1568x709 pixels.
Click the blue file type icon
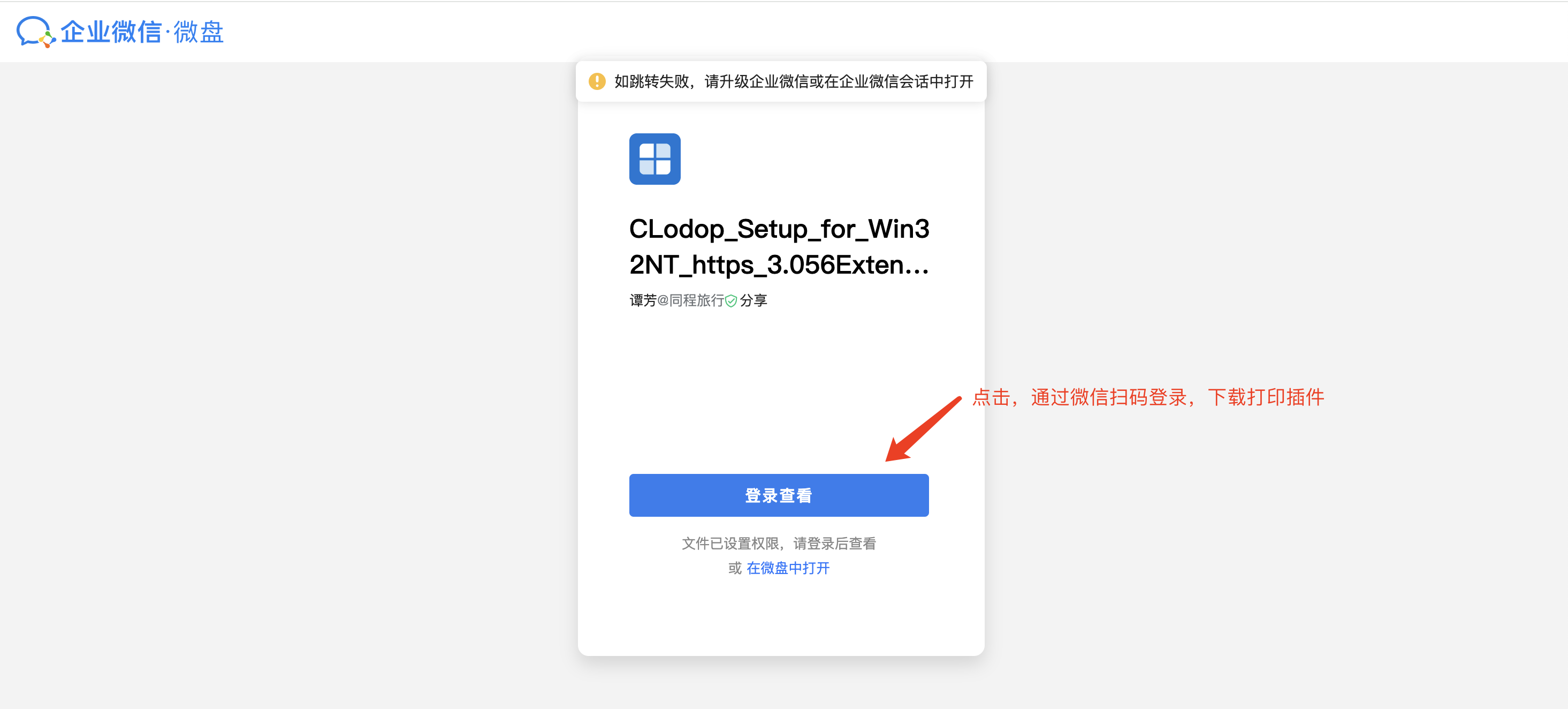(654, 159)
